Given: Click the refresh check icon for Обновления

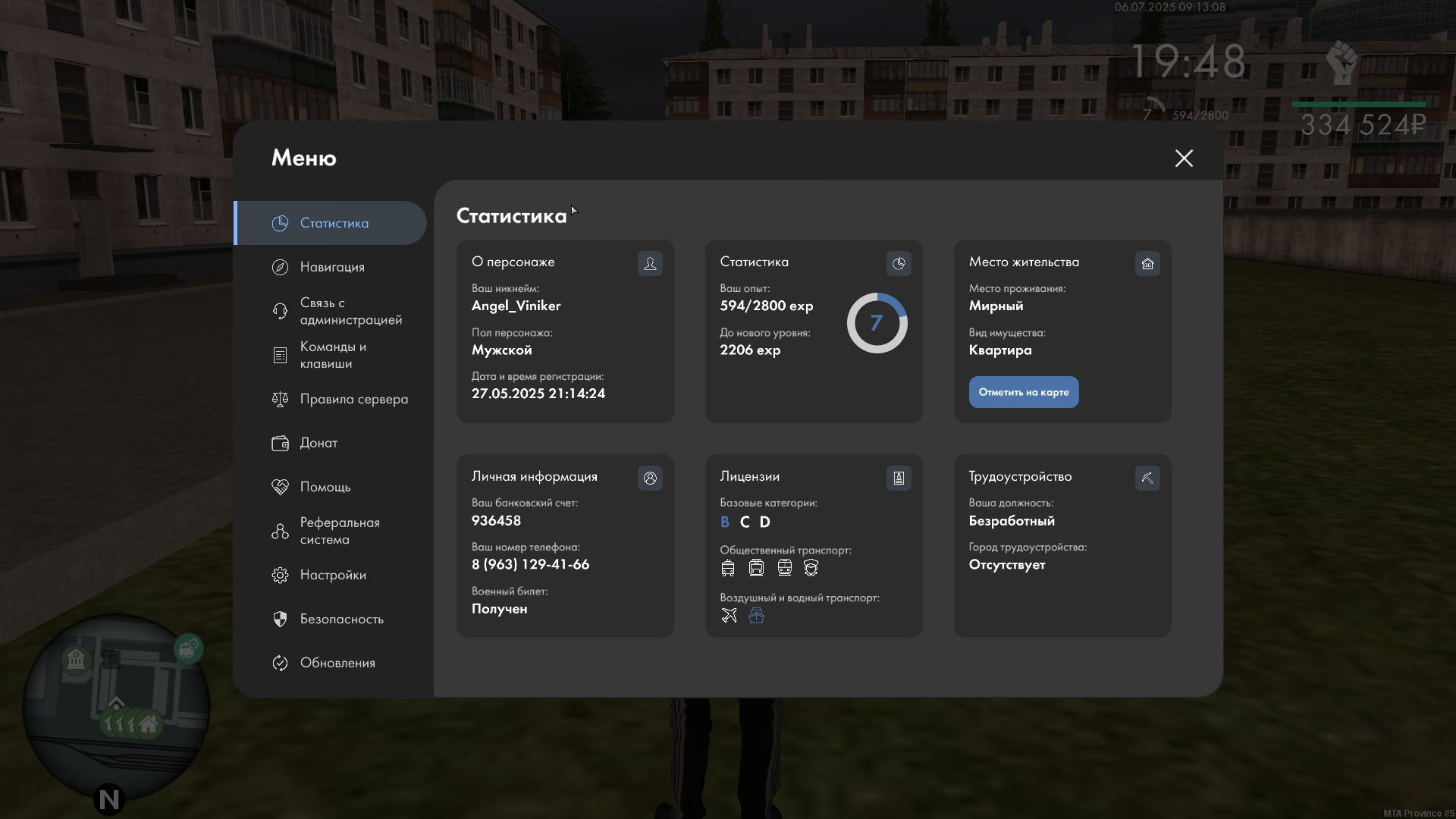Looking at the screenshot, I should [x=280, y=663].
